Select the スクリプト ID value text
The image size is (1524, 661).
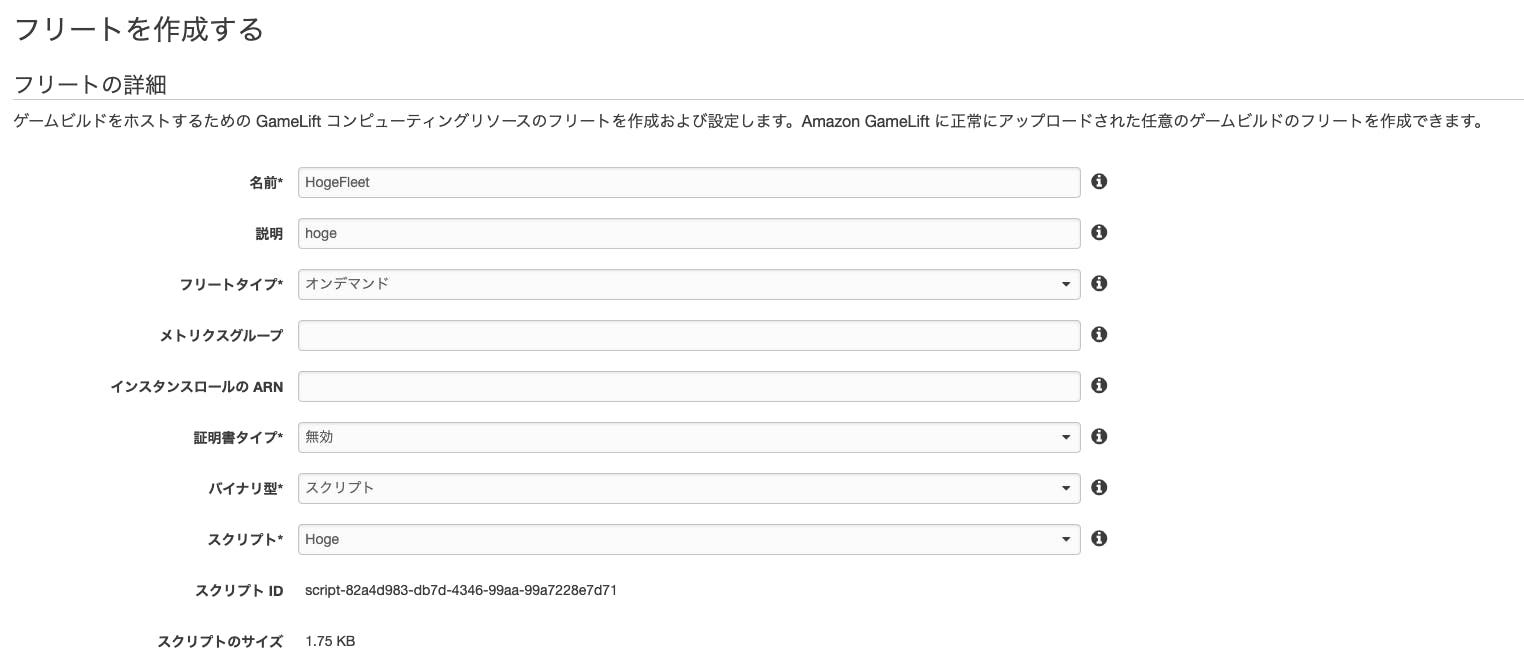point(458,590)
